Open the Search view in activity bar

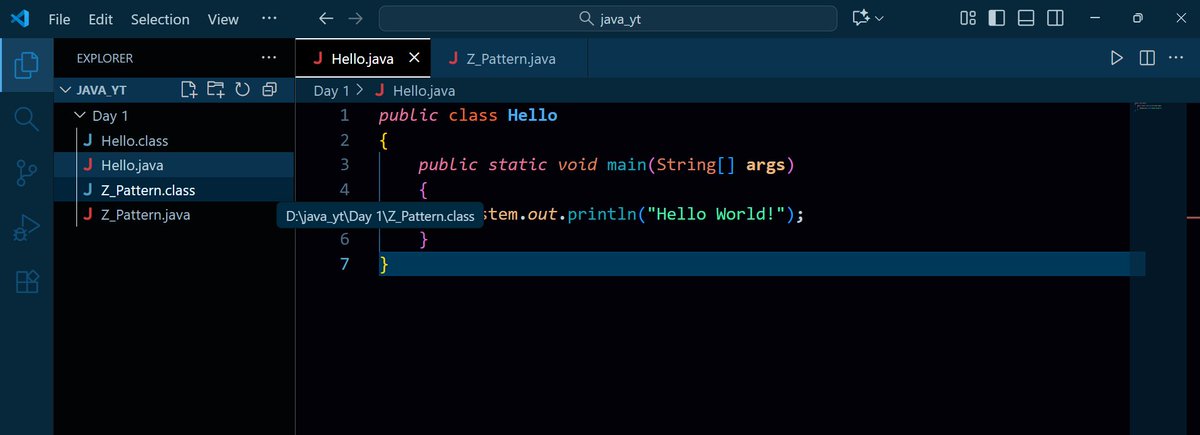pyautogui.click(x=27, y=119)
